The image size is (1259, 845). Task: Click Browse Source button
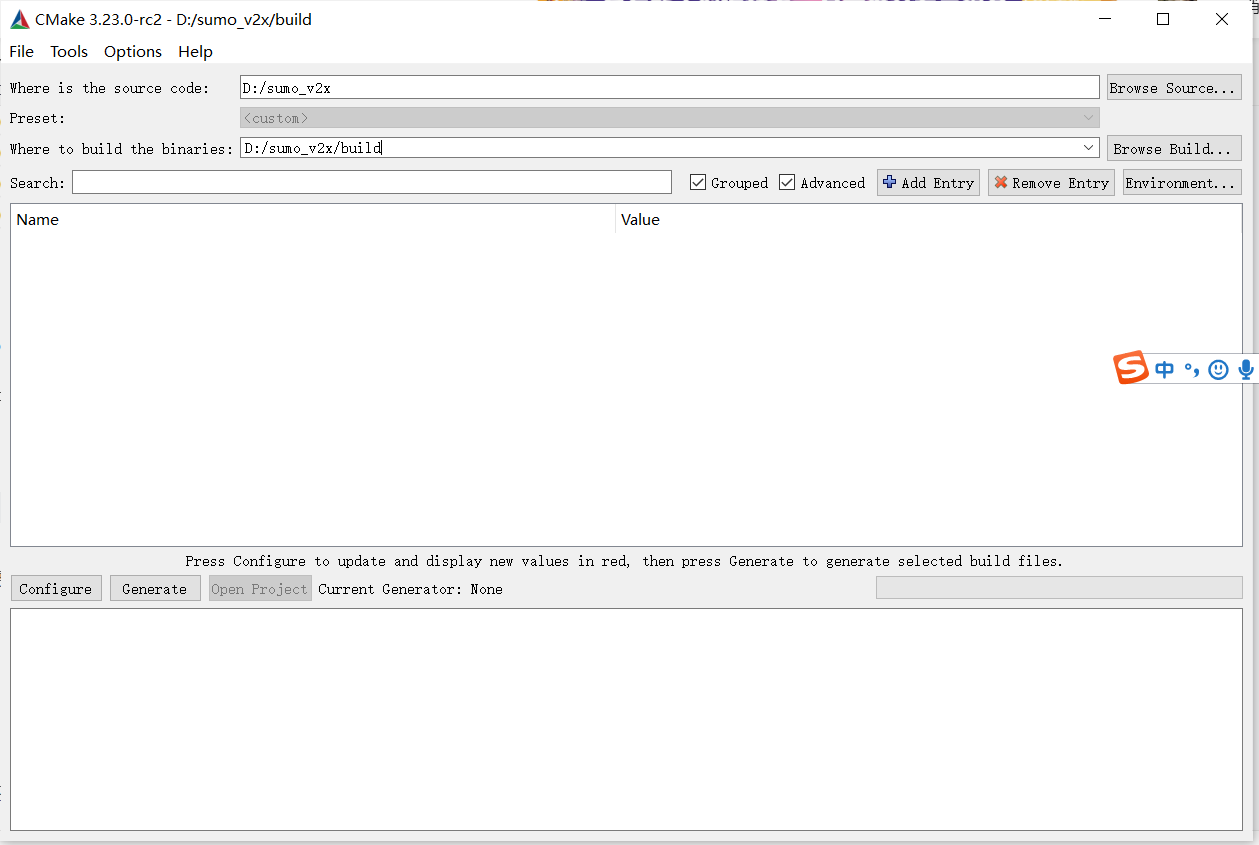[1174, 88]
